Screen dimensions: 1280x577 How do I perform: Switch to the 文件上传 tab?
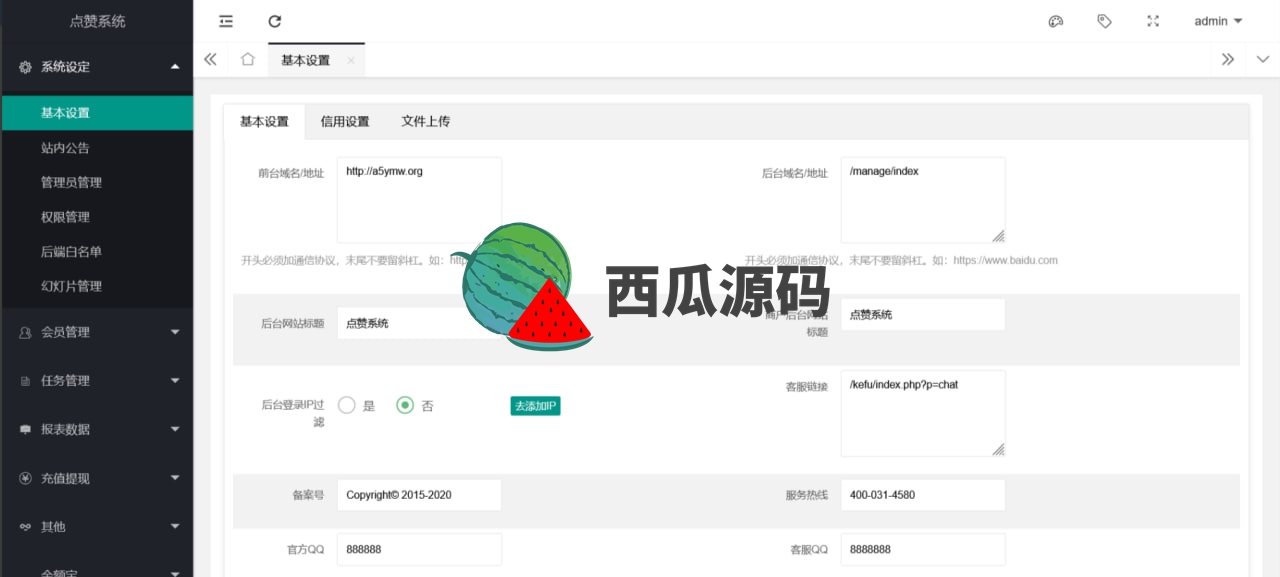(x=426, y=121)
